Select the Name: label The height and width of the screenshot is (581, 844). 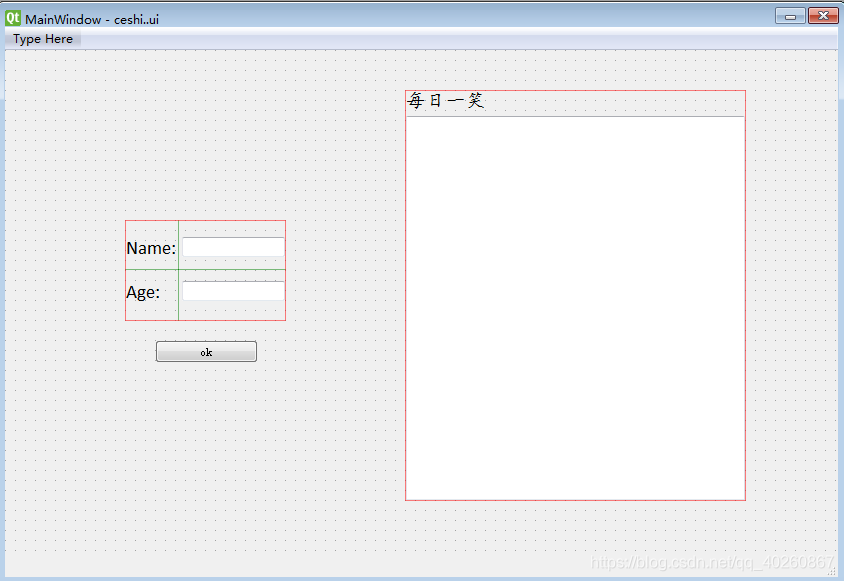(150, 247)
